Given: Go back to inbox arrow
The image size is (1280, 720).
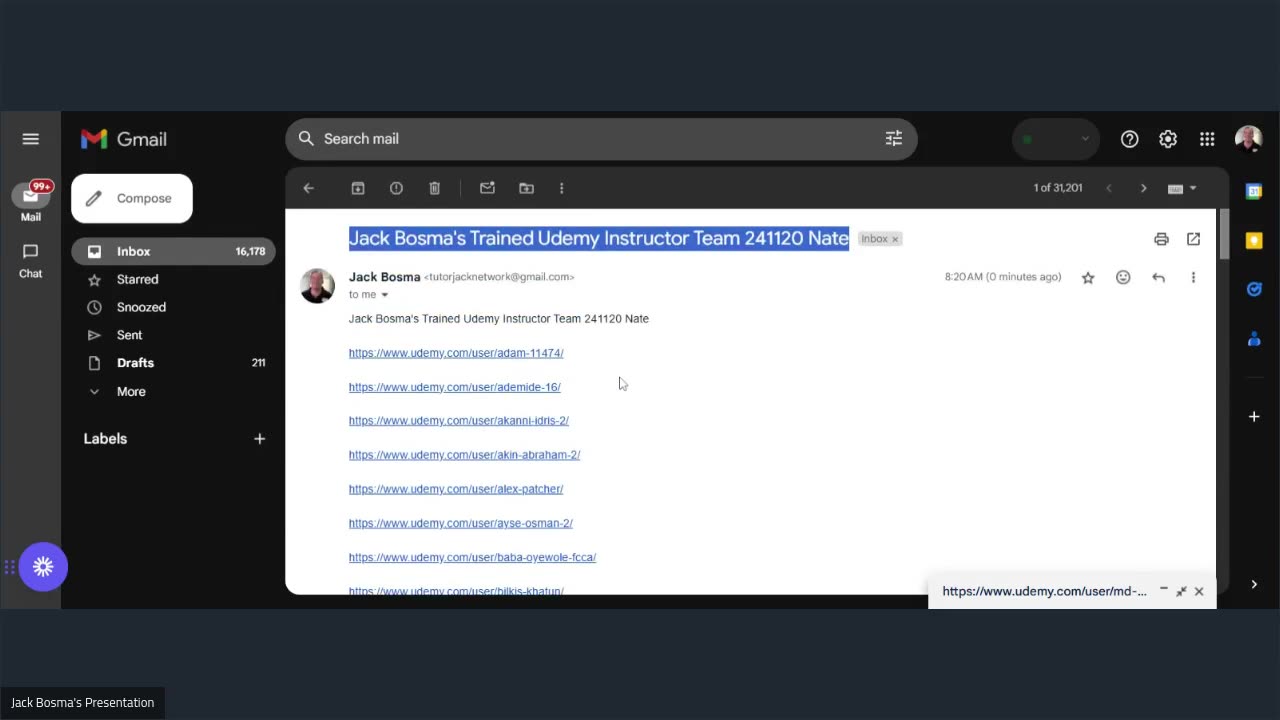Looking at the screenshot, I should click(309, 188).
